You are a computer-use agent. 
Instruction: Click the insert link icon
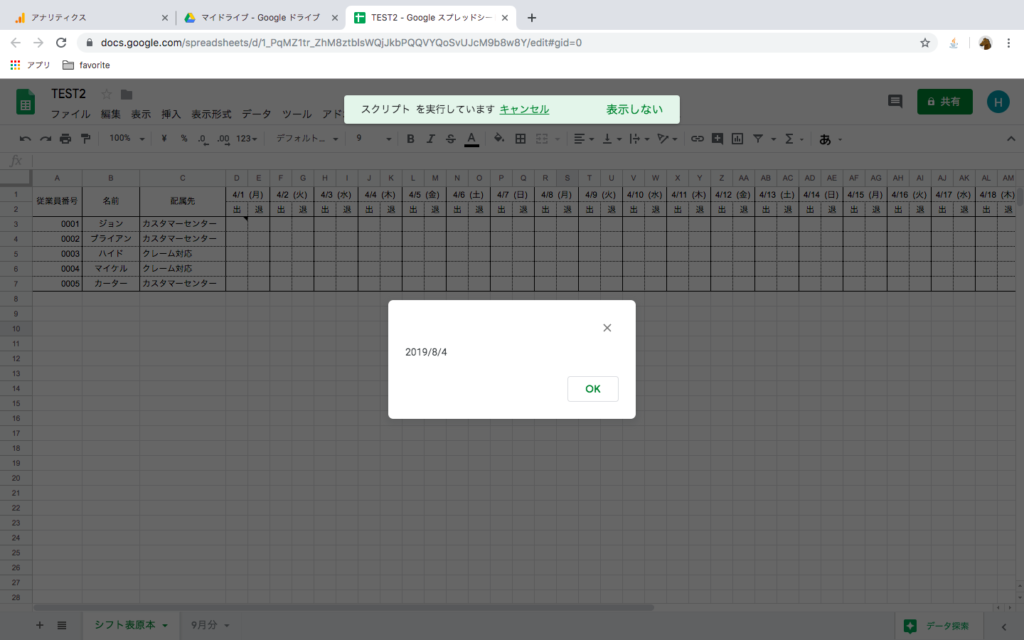[698, 139]
